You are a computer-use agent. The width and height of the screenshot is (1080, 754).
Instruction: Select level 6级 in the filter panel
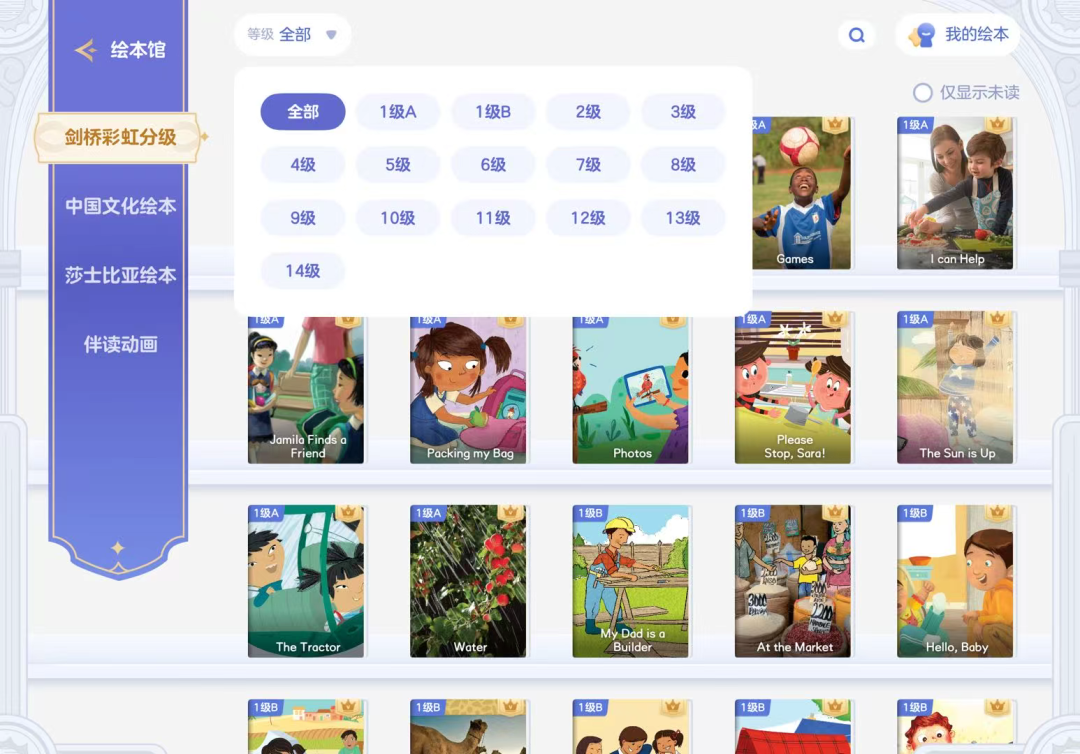coord(493,165)
